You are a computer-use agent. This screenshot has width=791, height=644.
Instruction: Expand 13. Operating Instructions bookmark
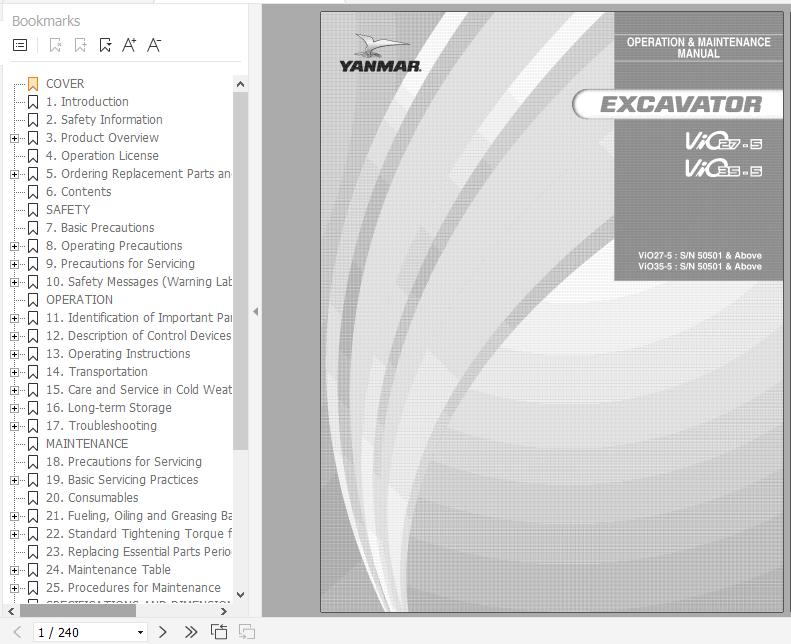click(15, 354)
